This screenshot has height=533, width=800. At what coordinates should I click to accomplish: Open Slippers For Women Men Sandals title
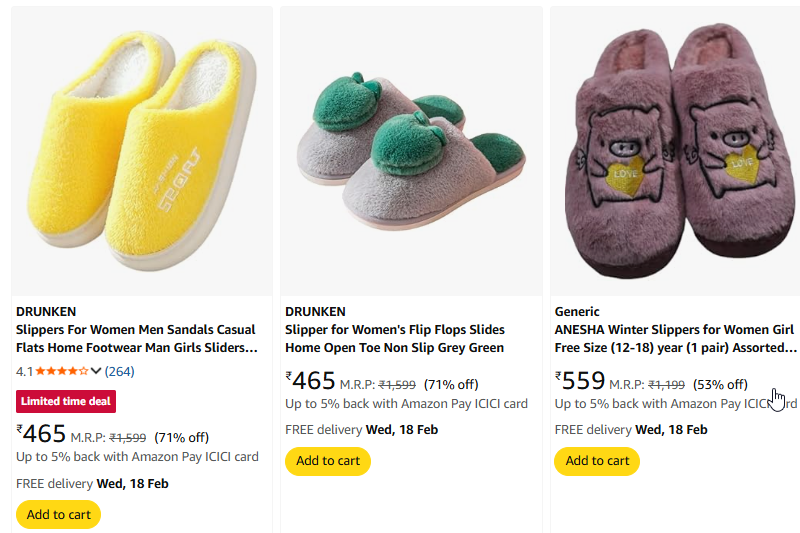(136, 339)
